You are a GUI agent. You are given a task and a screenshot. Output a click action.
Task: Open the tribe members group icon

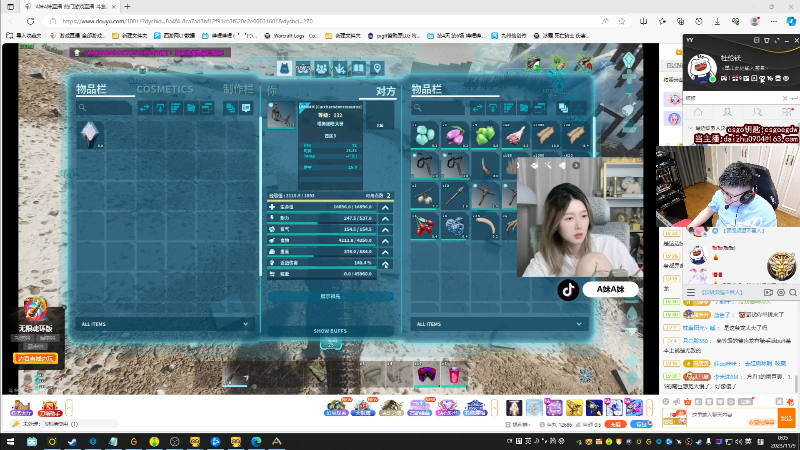pos(321,68)
